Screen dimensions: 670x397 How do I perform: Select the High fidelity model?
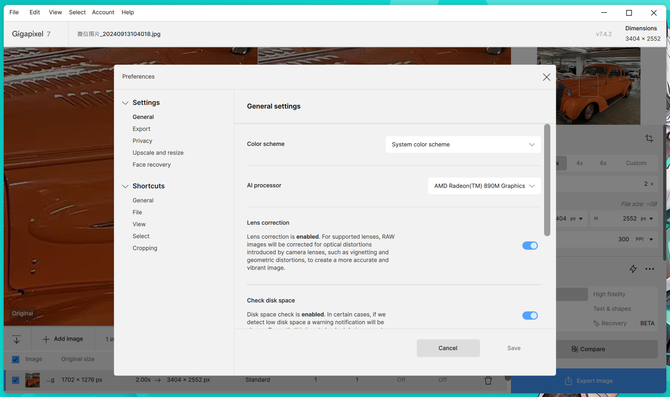pyautogui.click(x=609, y=294)
